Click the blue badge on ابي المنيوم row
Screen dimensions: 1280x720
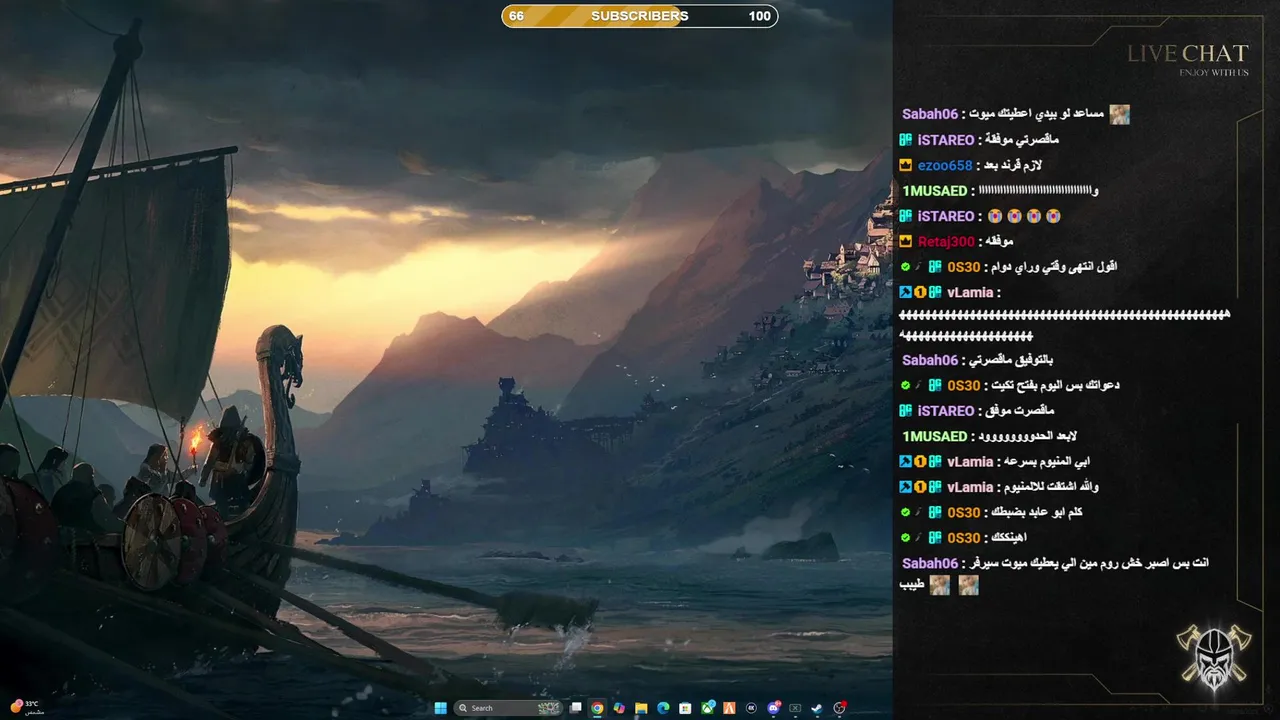[x=905, y=462]
